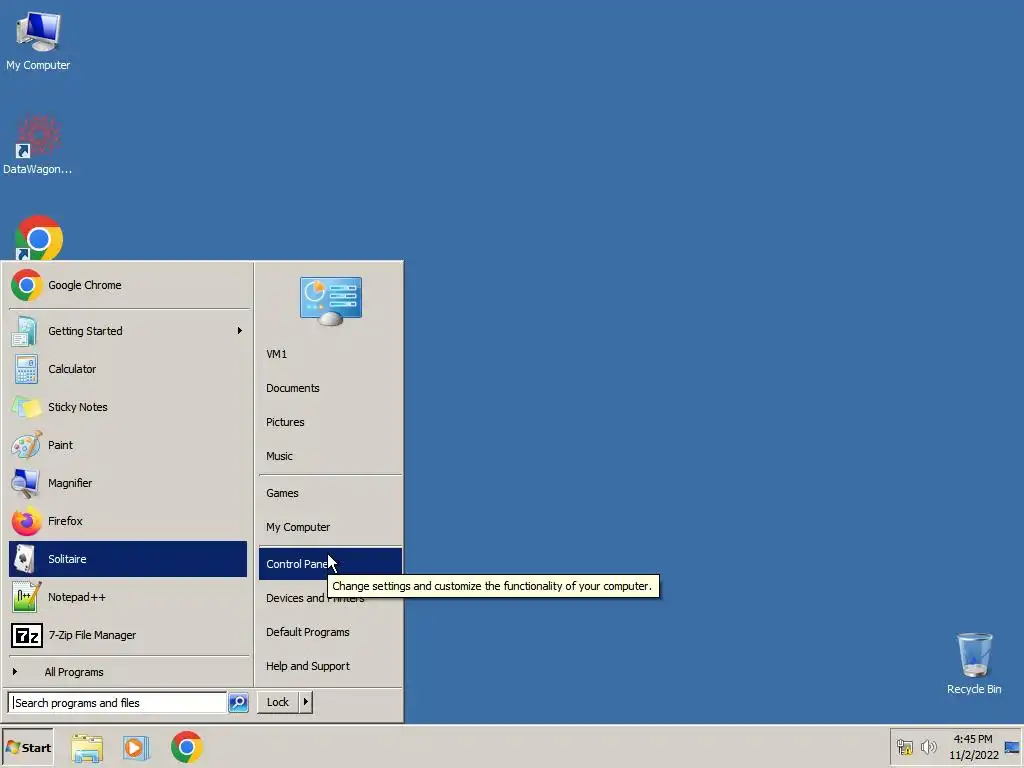Open the VM1 user folder
Image resolution: width=1024 pixels, height=768 pixels.
click(x=330, y=354)
